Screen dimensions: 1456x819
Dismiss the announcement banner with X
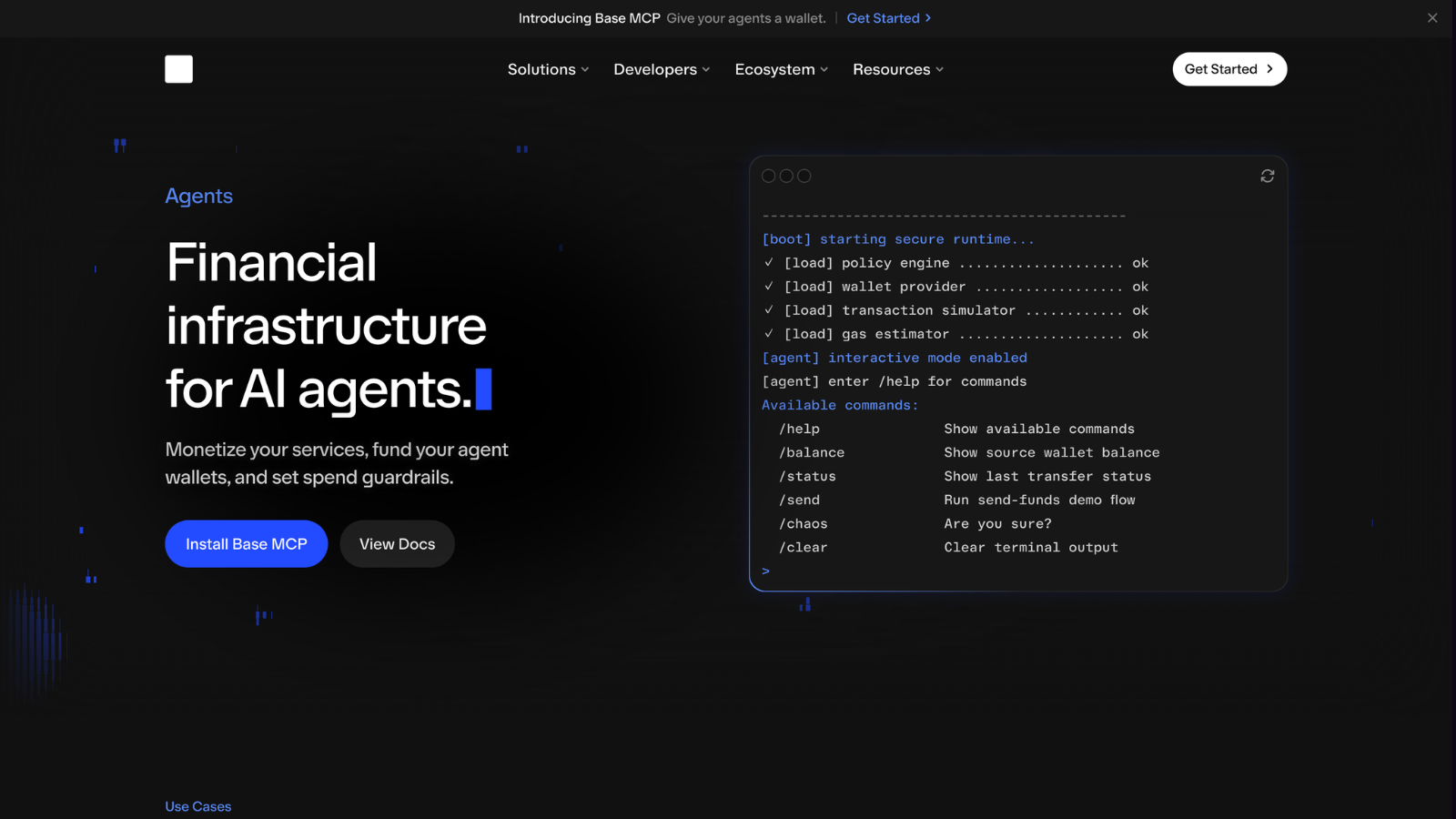[1432, 18]
